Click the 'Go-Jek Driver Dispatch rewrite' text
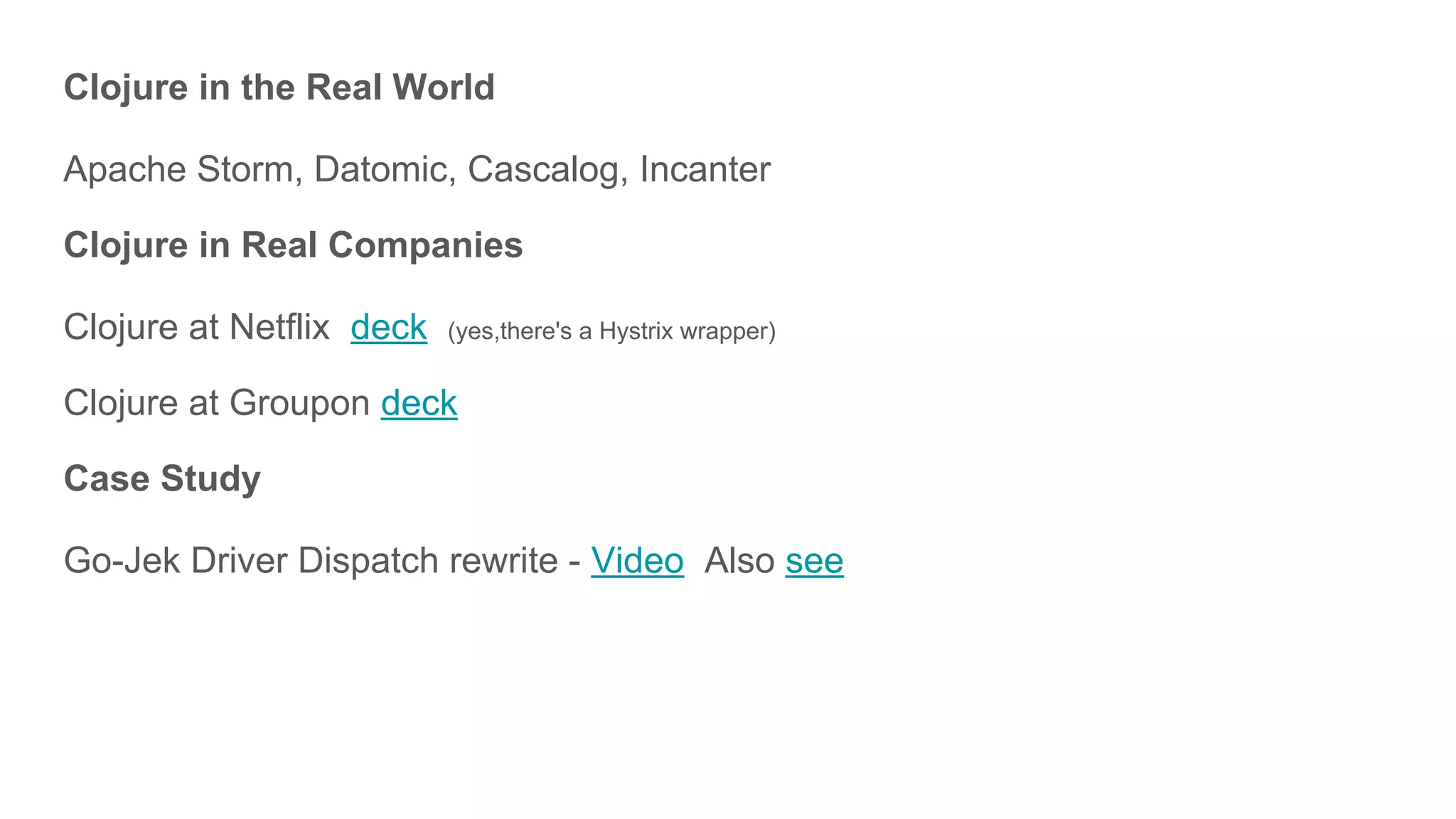The image size is (1456, 819). pyautogui.click(x=311, y=561)
